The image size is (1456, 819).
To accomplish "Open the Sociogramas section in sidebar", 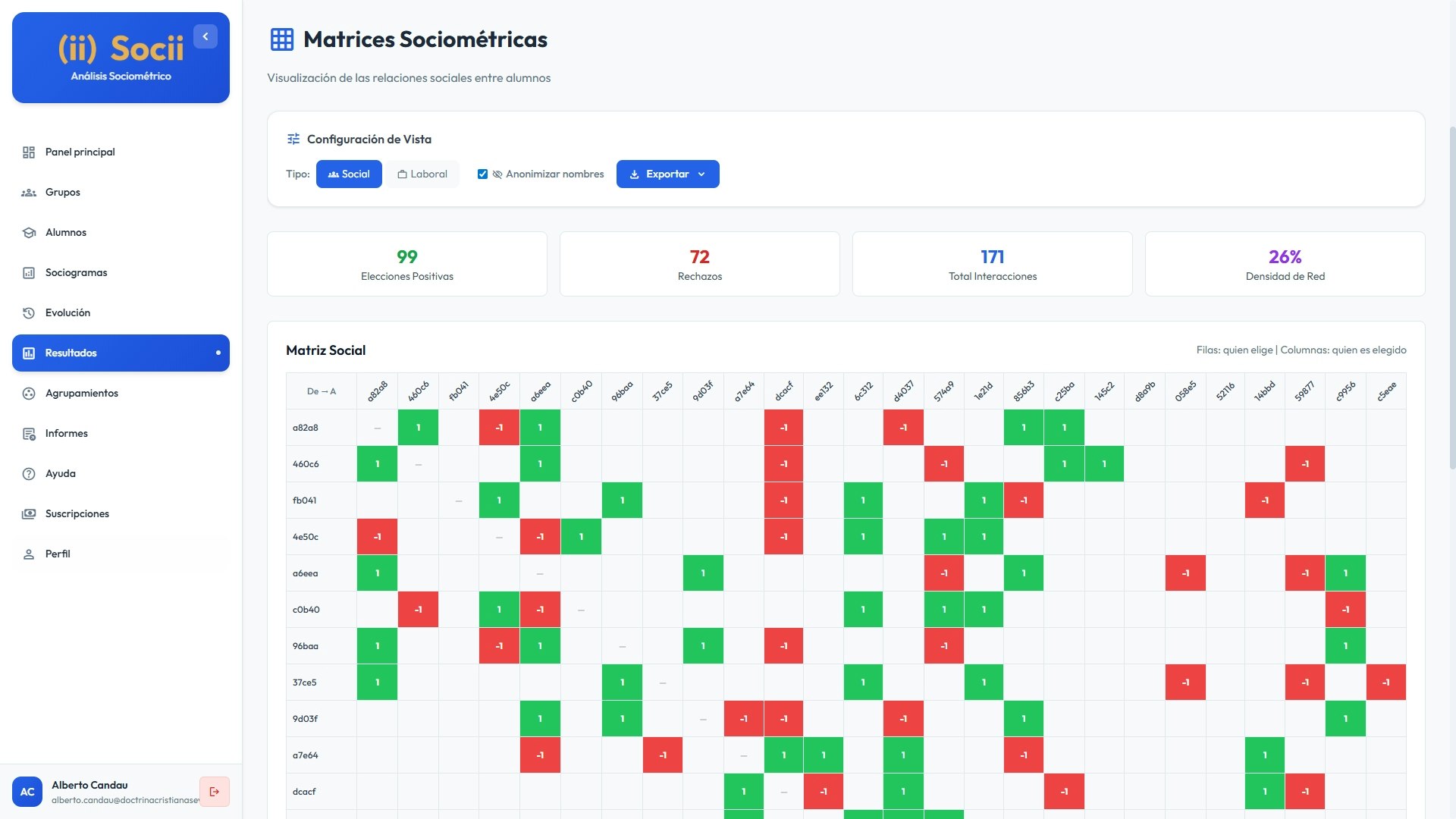I will (x=76, y=272).
